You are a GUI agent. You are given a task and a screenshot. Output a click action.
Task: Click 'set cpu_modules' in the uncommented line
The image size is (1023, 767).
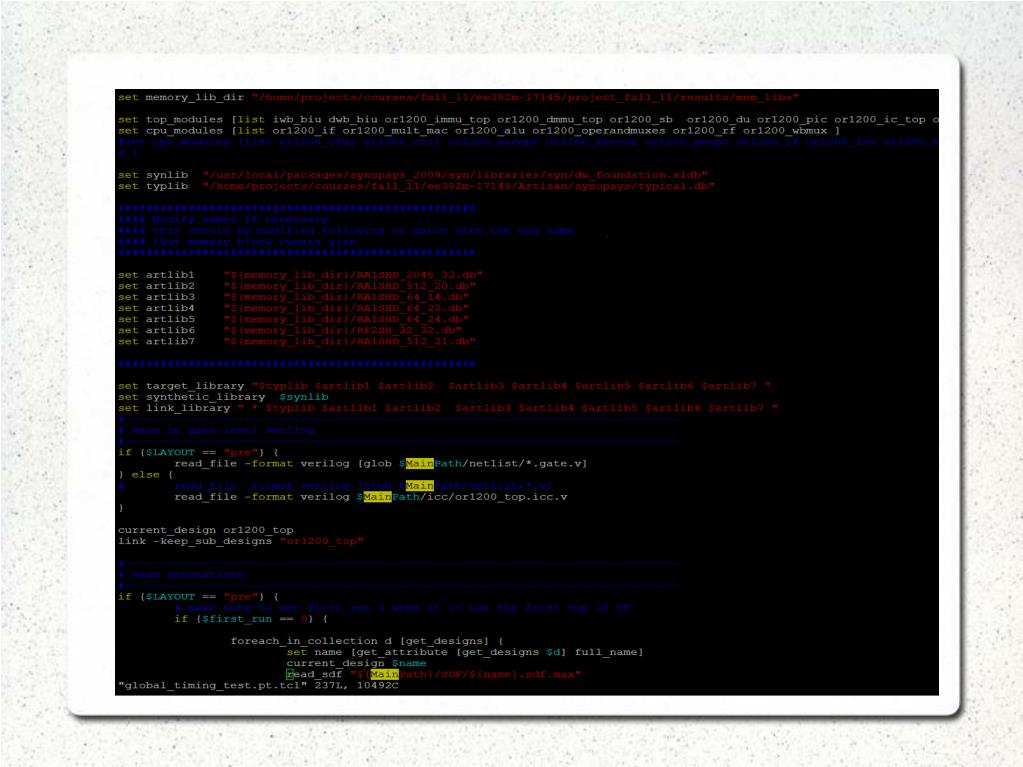170,130
